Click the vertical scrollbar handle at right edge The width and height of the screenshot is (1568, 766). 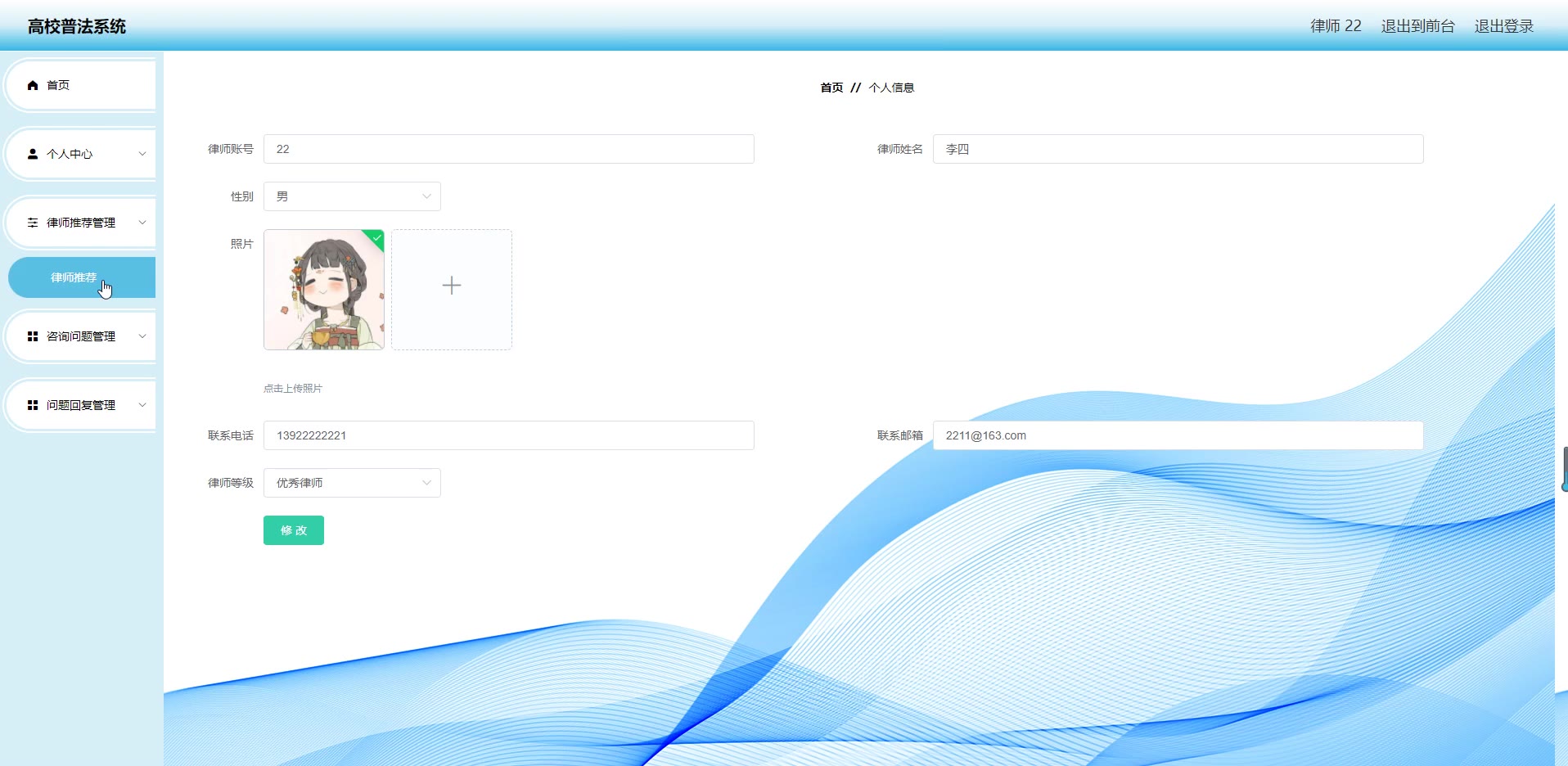[1565, 469]
